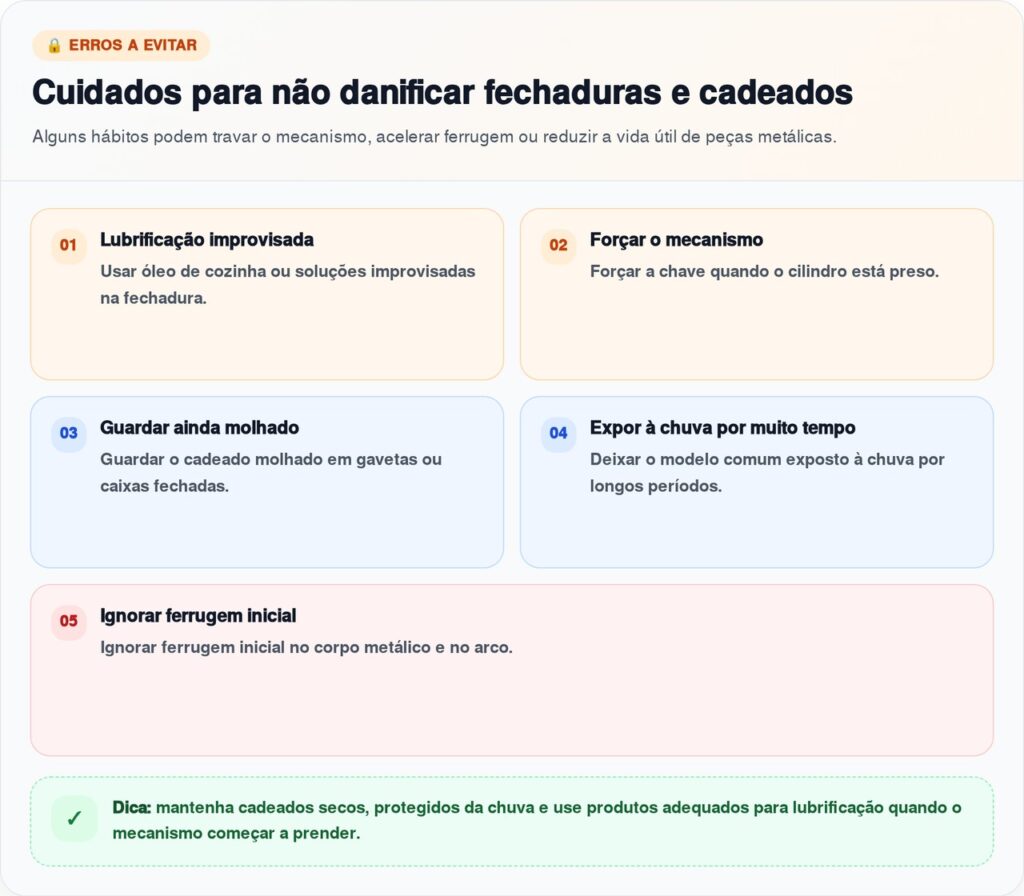Screen dimensions: 1024x896
Task: Click the bold 'Dica:' label in the green tip
Action: 131,807
